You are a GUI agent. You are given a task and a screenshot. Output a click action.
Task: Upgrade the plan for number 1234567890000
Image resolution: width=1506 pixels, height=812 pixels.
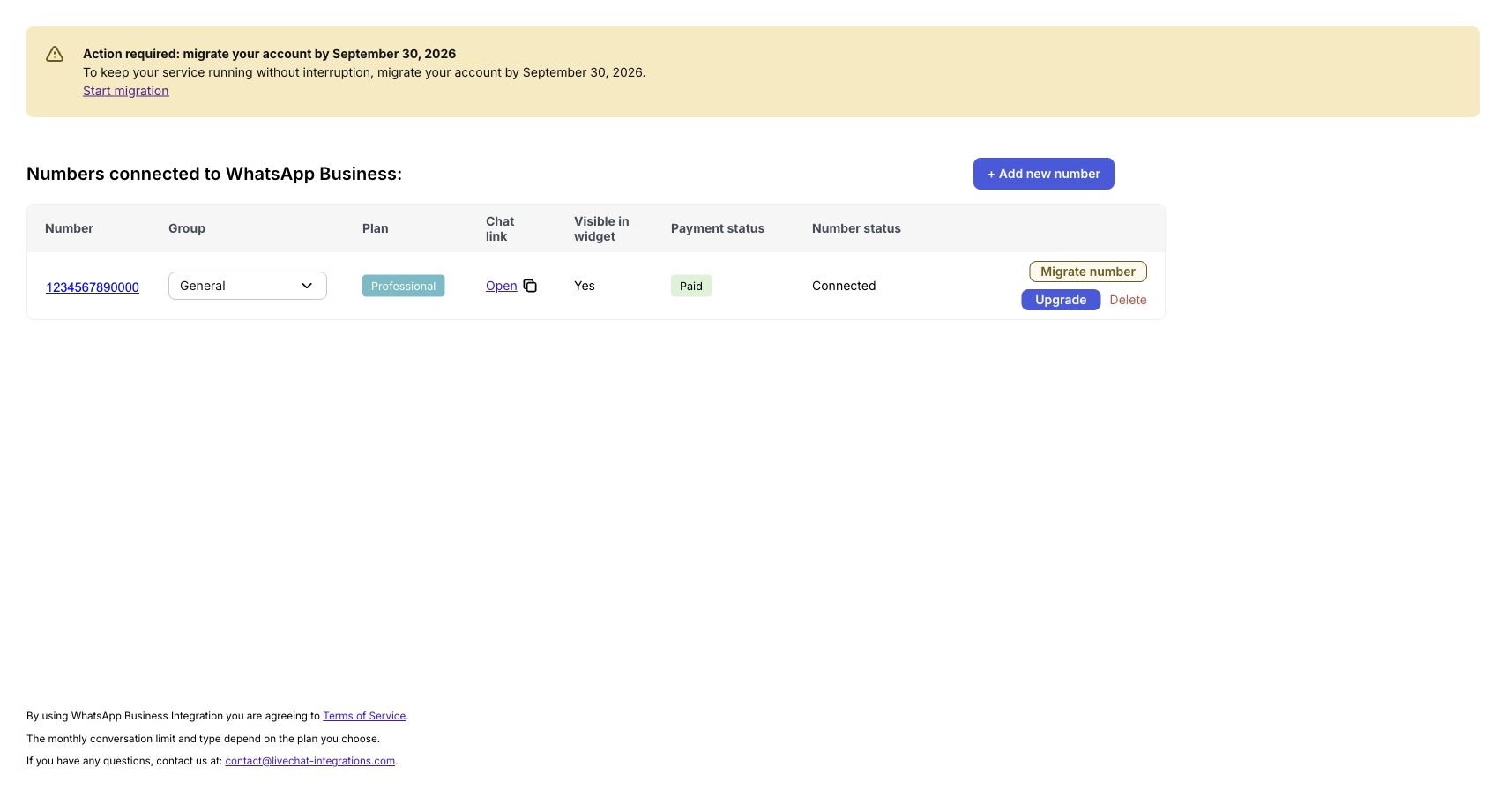[x=1061, y=300]
